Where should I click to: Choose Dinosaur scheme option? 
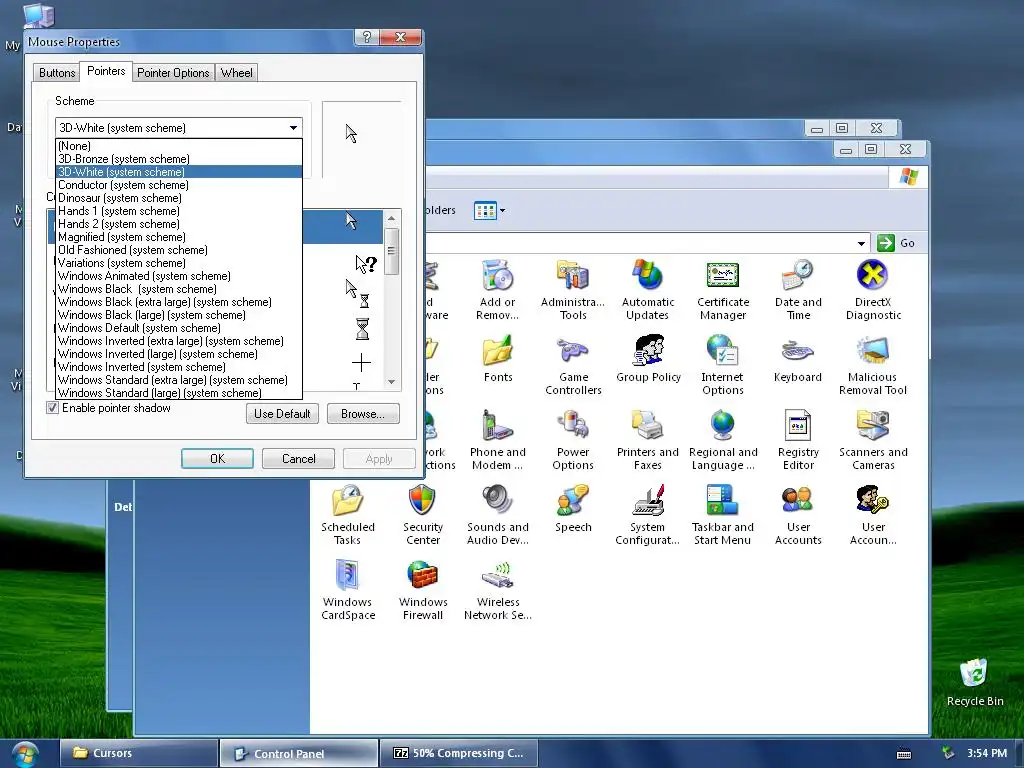(178, 198)
